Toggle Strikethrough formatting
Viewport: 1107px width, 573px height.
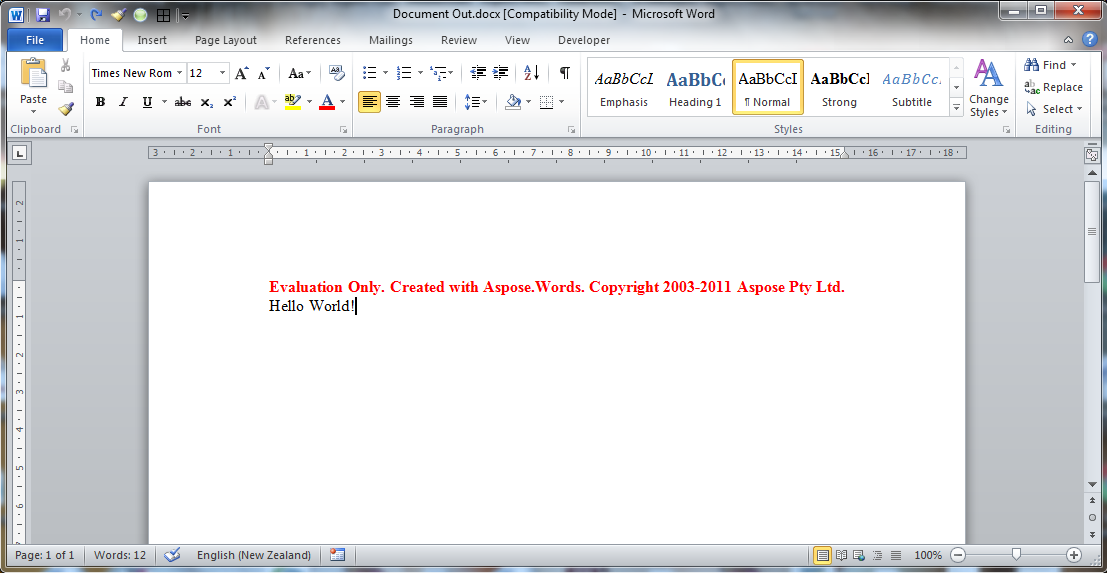click(x=183, y=102)
